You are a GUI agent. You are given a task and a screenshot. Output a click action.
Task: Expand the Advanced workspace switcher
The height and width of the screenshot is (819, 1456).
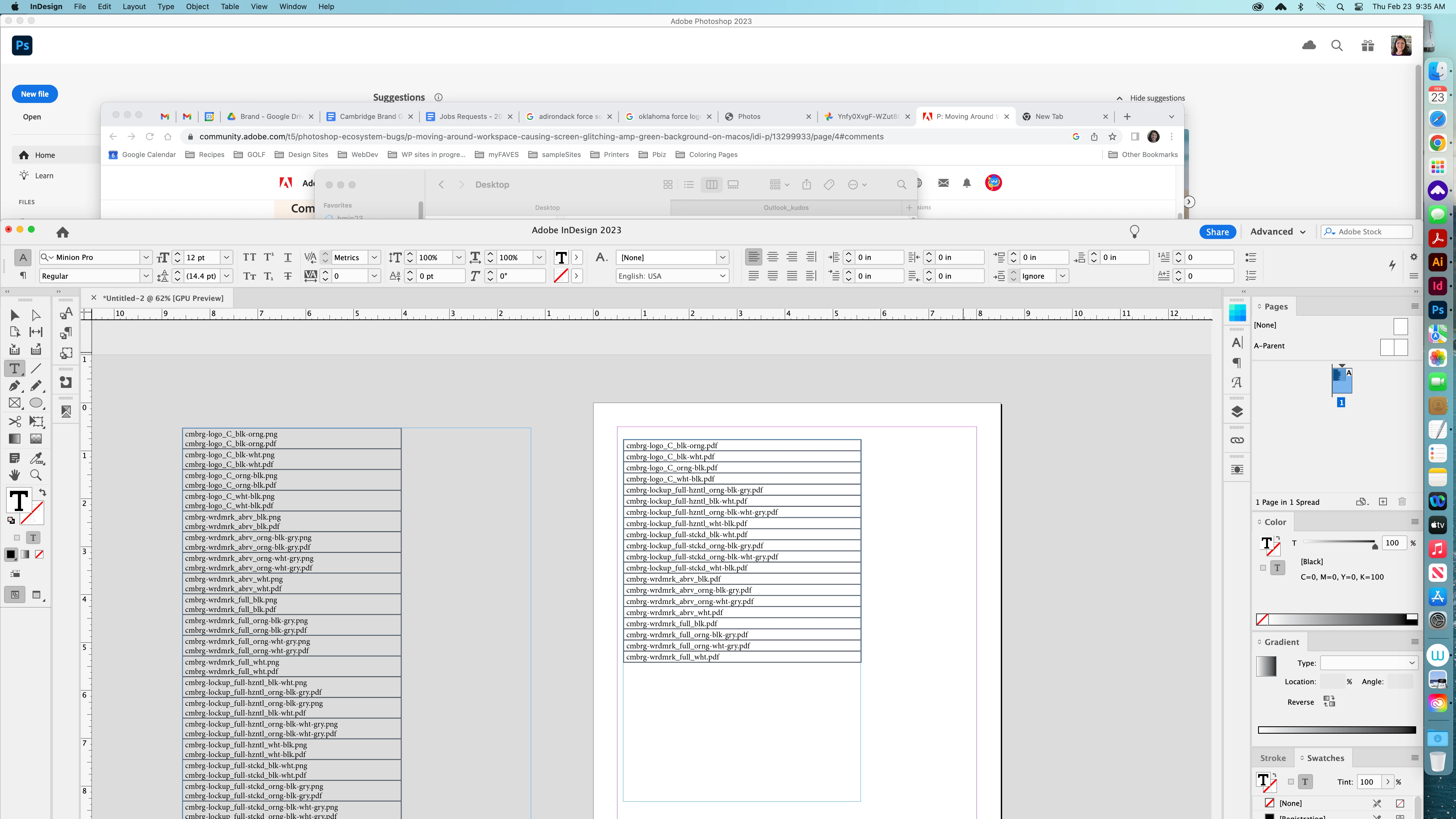tap(1278, 232)
